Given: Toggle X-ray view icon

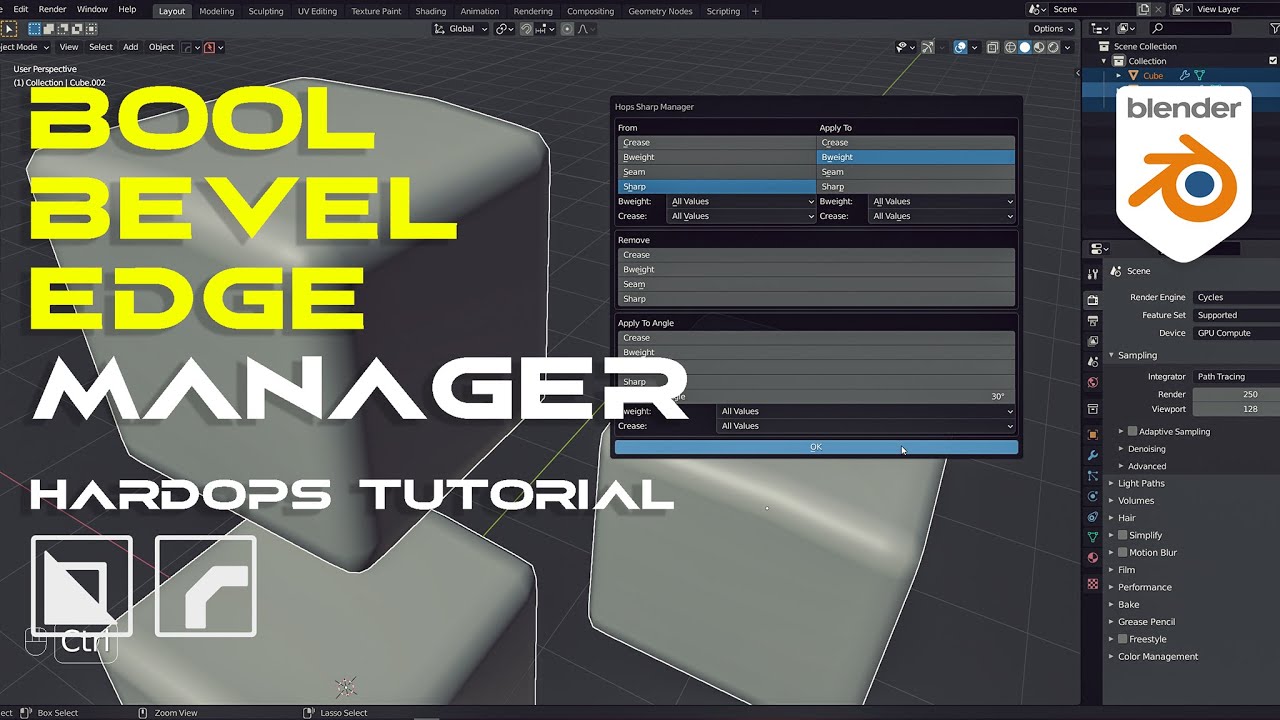Looking at the screenshot, I should click(992, 47).
